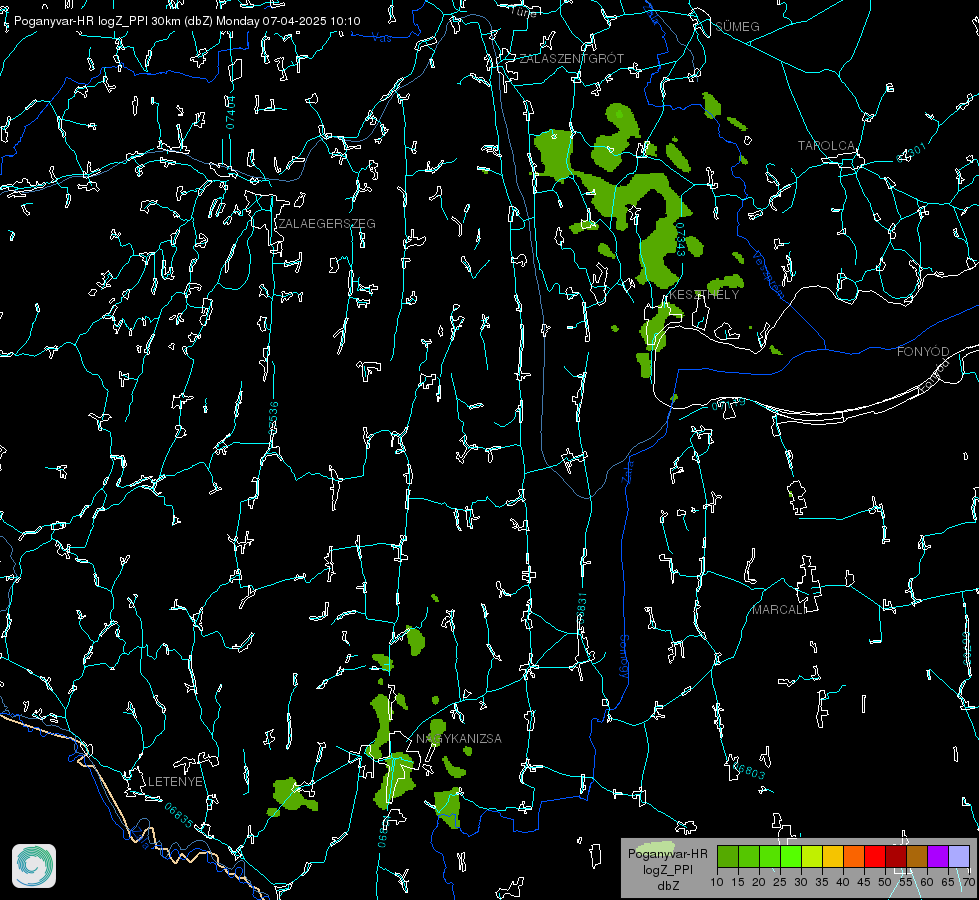979x900 pixels.
Task: Click the SÜMEG town label
Action: [x=737, y=26]
